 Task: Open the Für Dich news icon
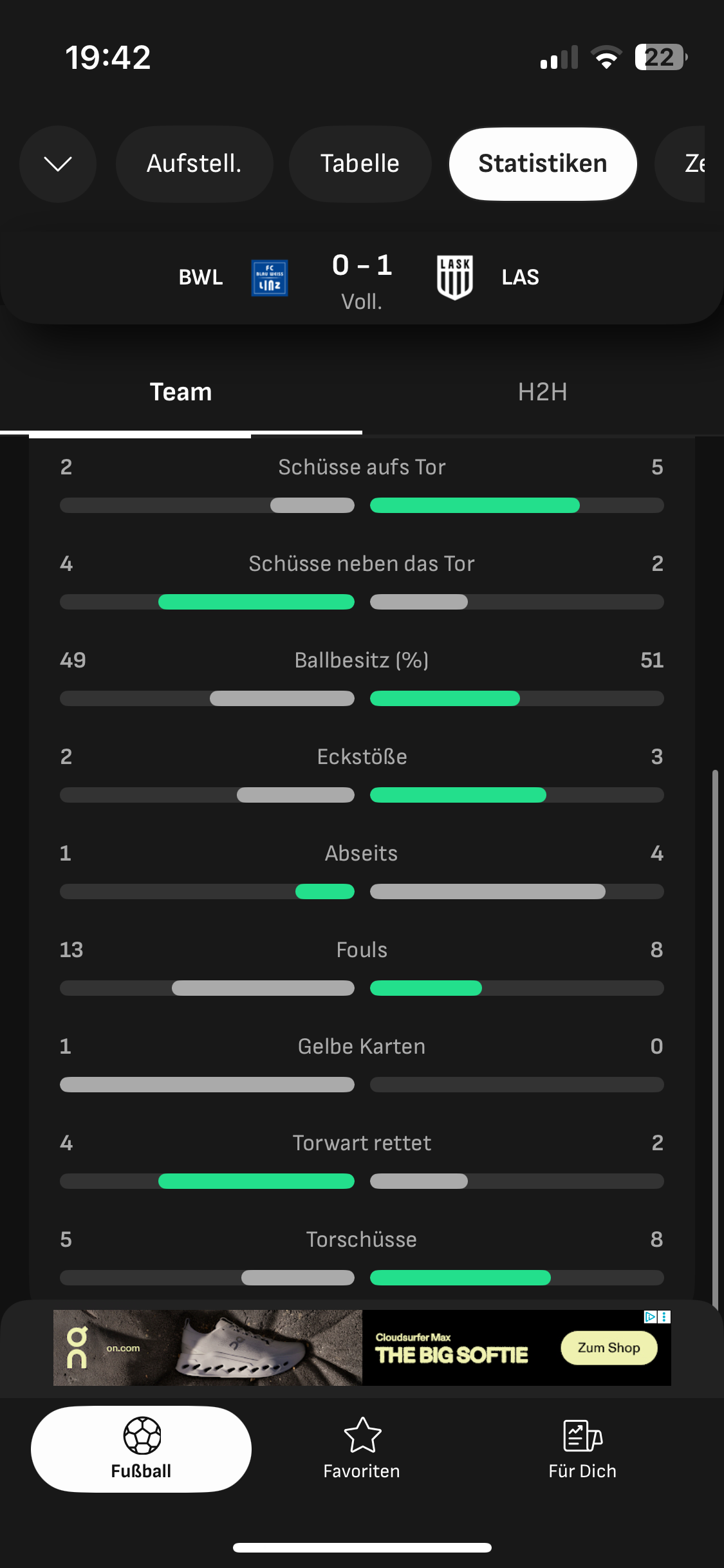coord(582,1436)
